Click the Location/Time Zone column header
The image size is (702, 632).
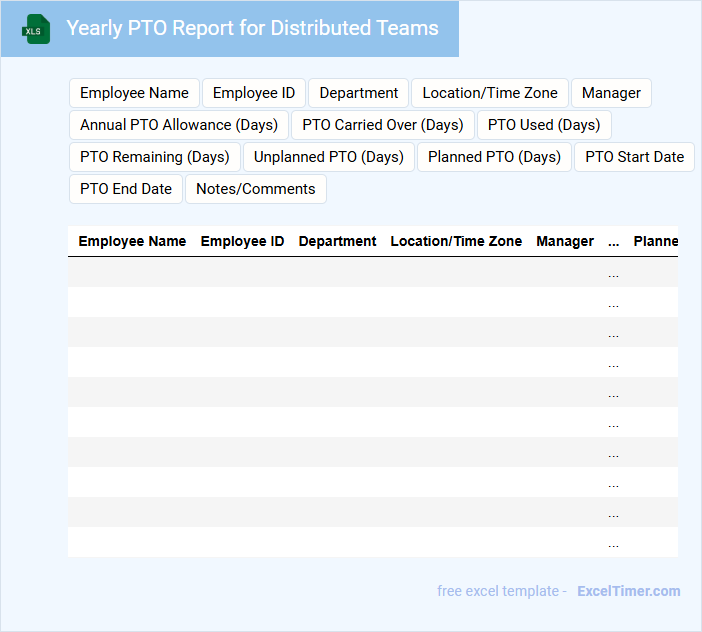pyautogui.click(x=456, y=241)
